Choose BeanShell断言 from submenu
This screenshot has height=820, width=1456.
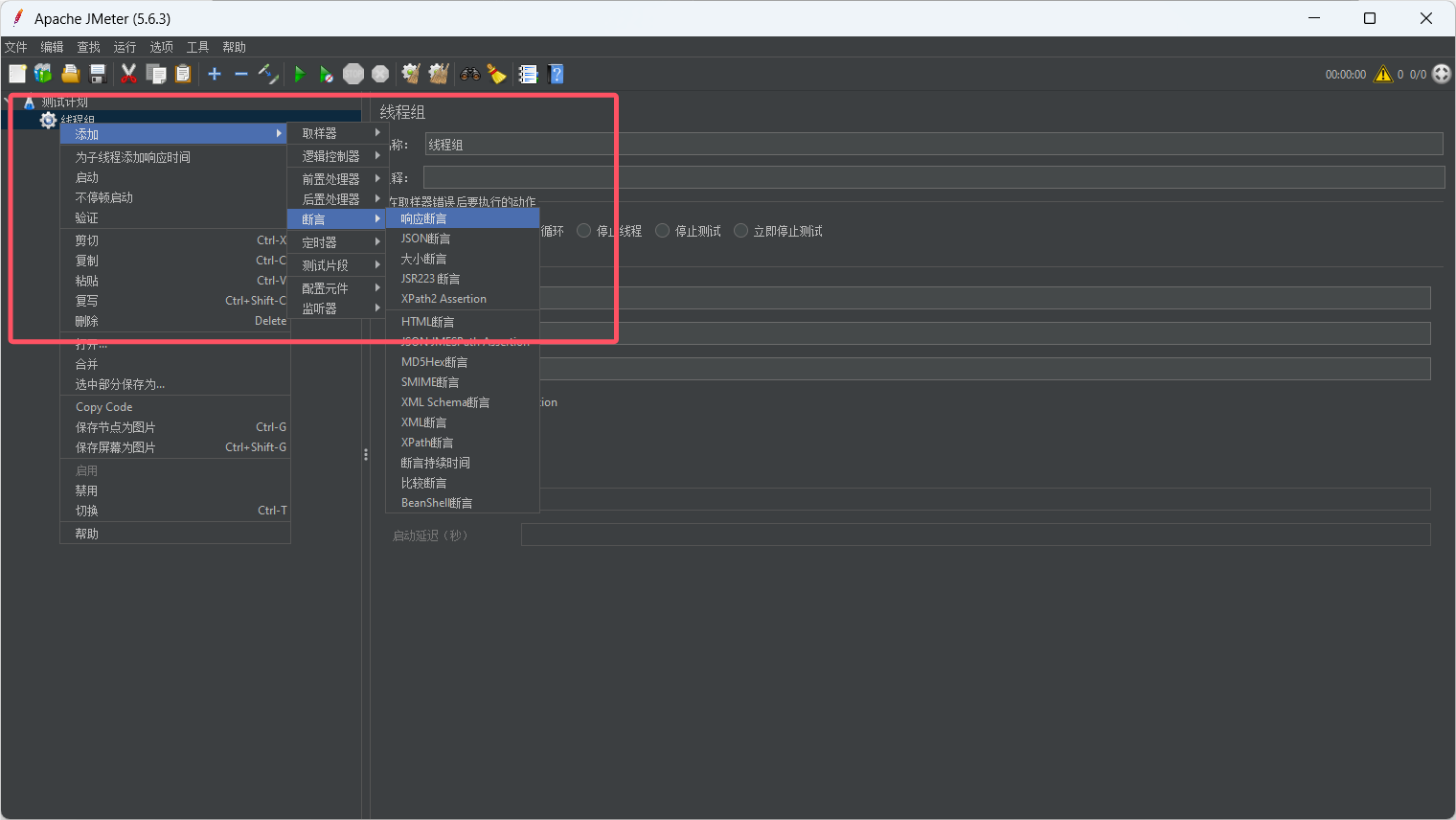[463, 503]
